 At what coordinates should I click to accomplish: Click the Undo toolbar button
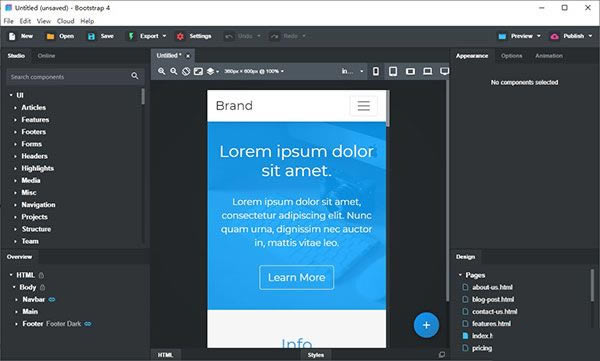click(x=242, y=36)
